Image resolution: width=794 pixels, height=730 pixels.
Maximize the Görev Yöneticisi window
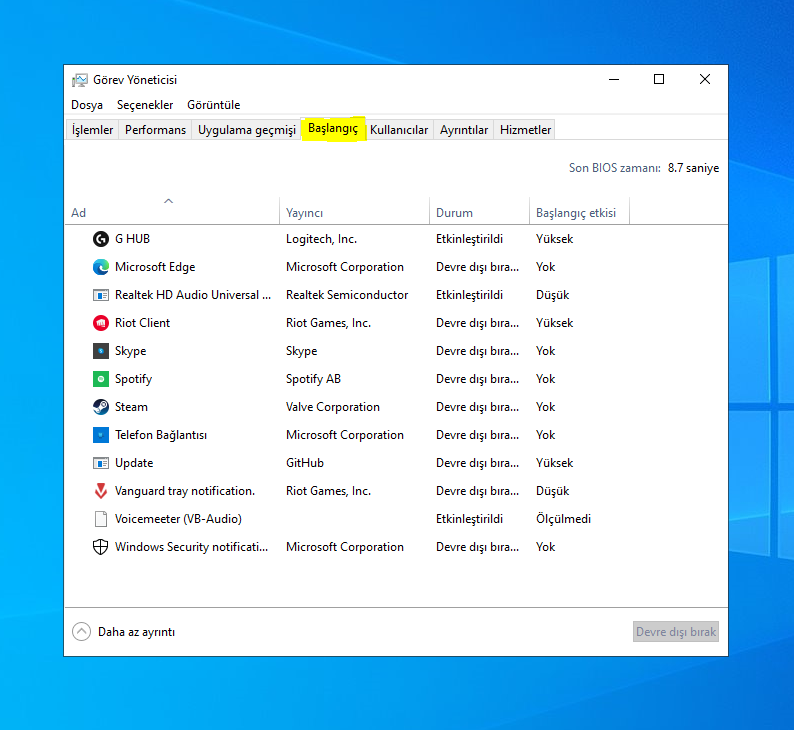[x=659, y=79]
